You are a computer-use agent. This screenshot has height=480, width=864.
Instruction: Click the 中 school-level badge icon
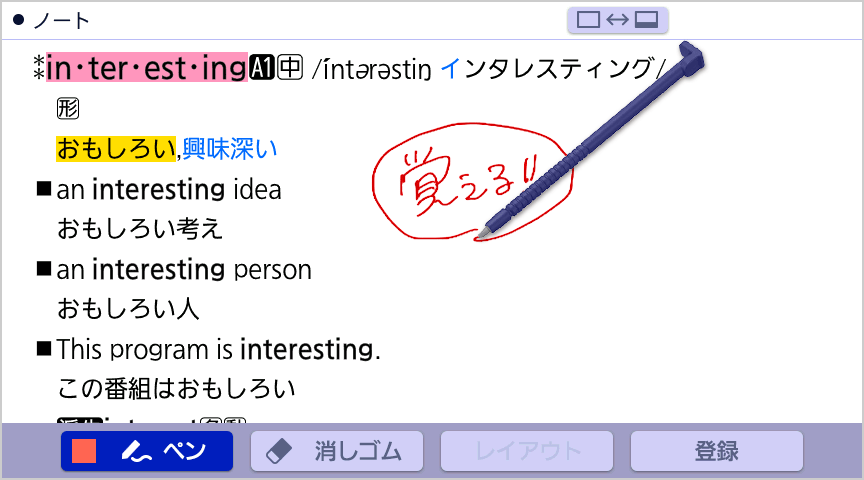pos(290,68)
